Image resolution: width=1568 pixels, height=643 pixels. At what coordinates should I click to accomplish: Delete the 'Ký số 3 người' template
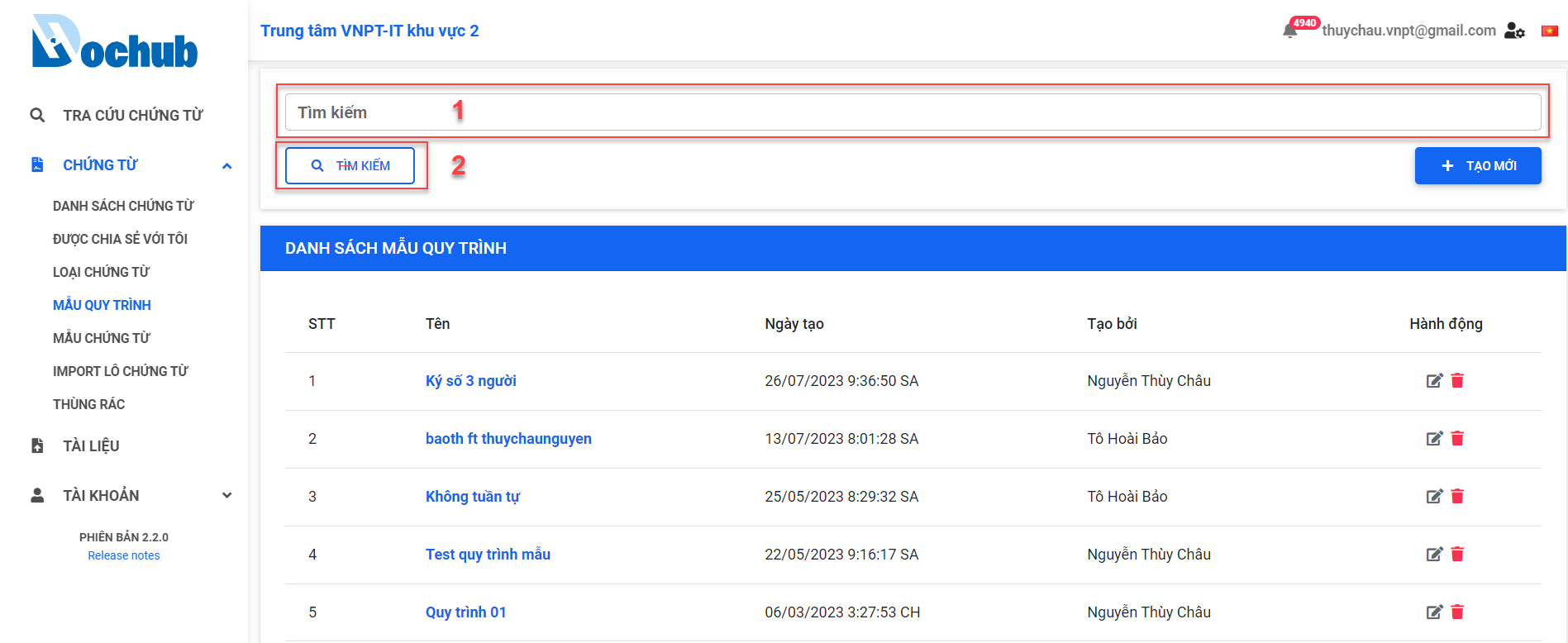tap(1457, 380)
